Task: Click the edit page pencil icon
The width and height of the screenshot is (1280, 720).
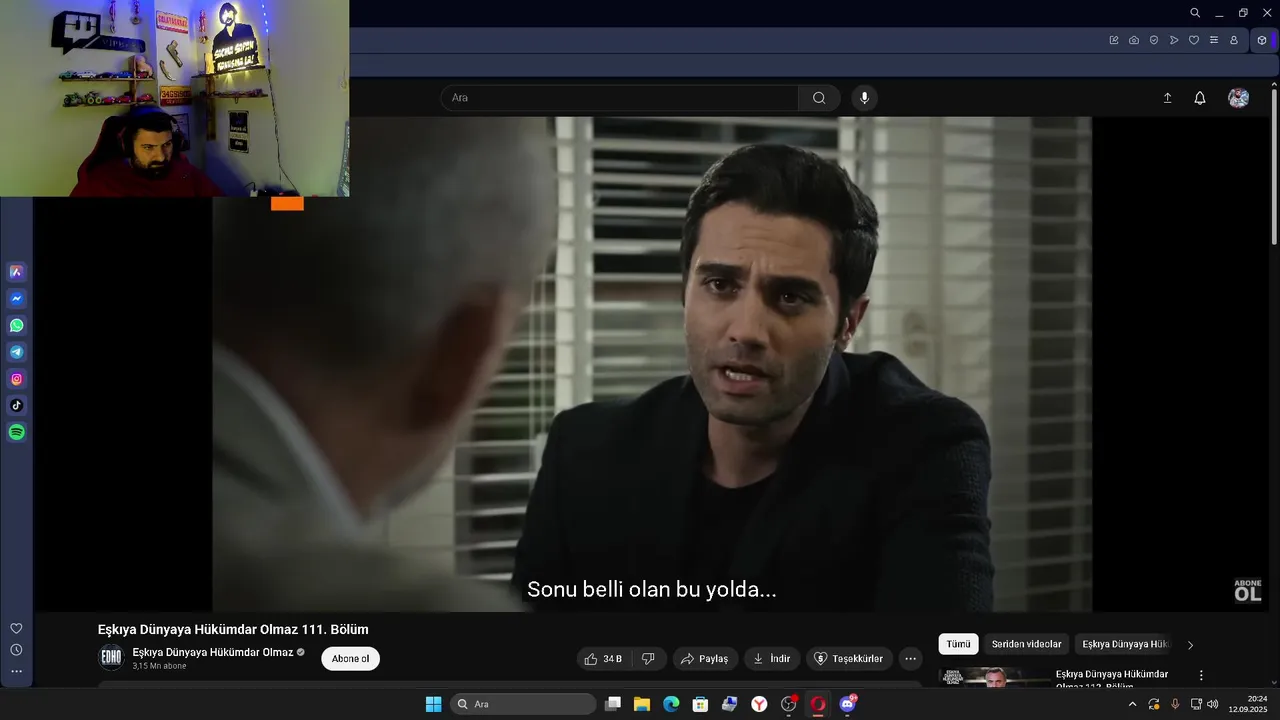Action: 1114,40
